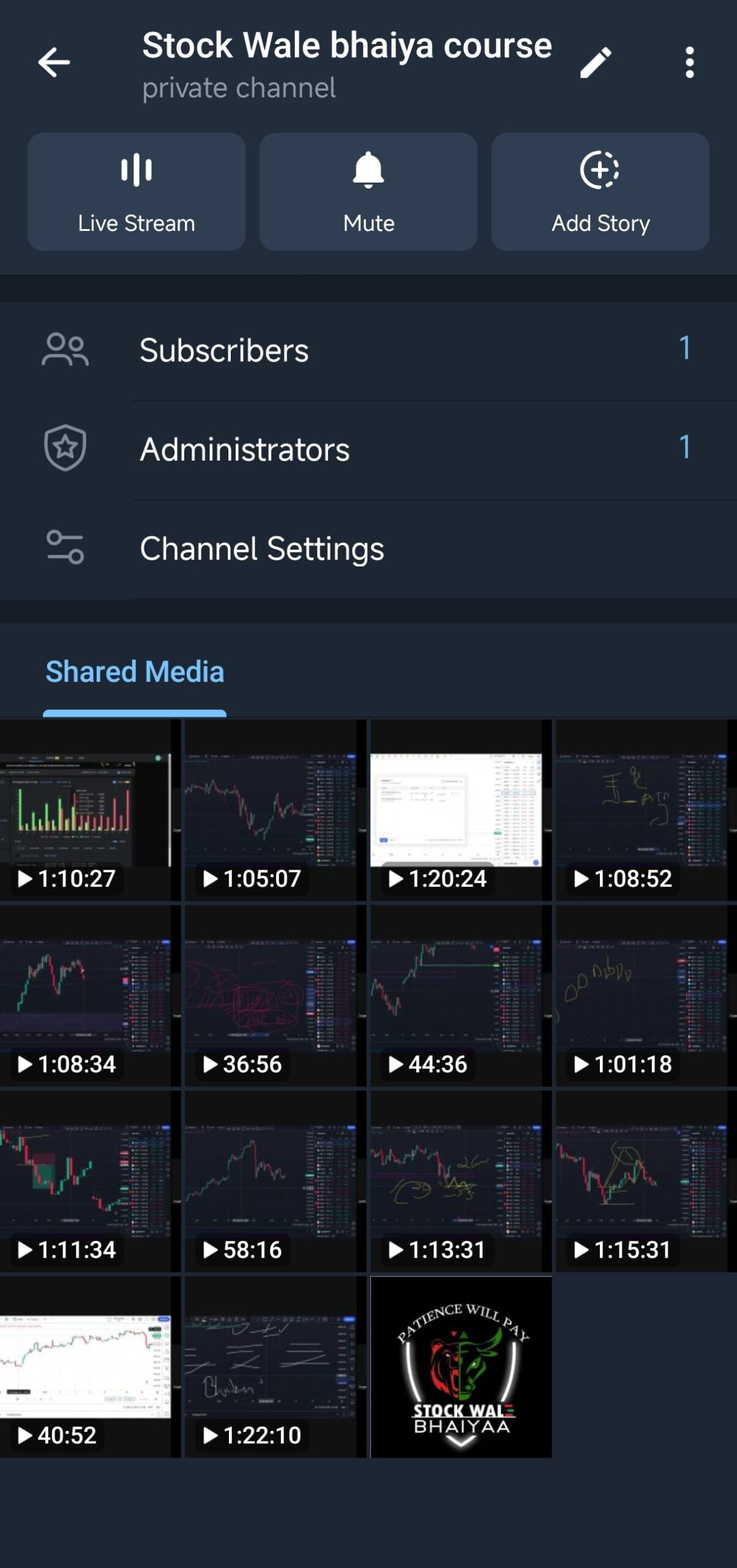Click the administrators shield star icon
This screenshot has height=1568, width=737.
click(x=65, y=448)
